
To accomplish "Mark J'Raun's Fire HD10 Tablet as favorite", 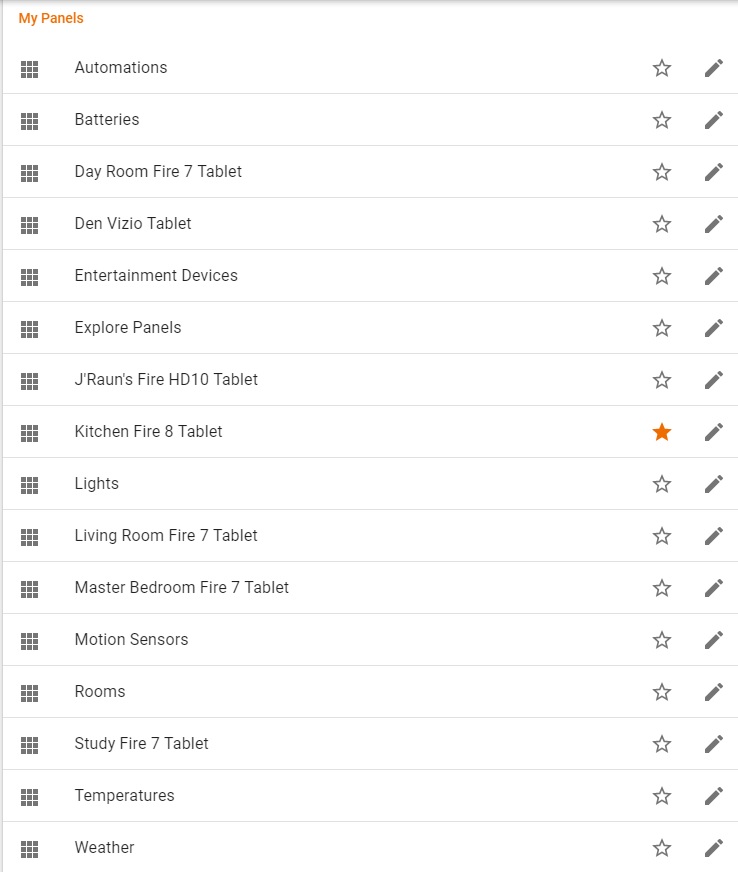I will [x=661, y=380].
